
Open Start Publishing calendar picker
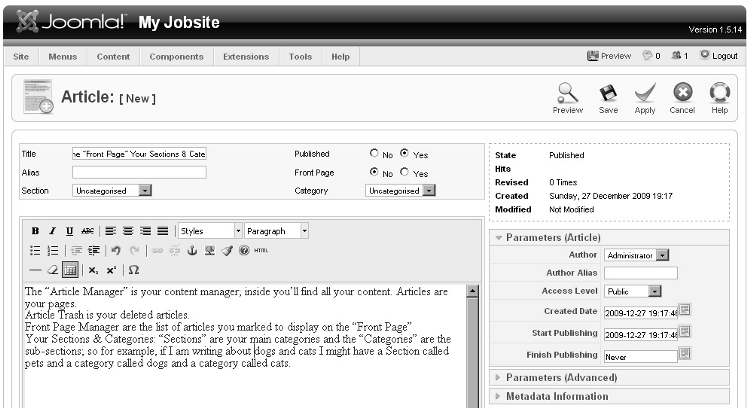(x=685, y=331)
